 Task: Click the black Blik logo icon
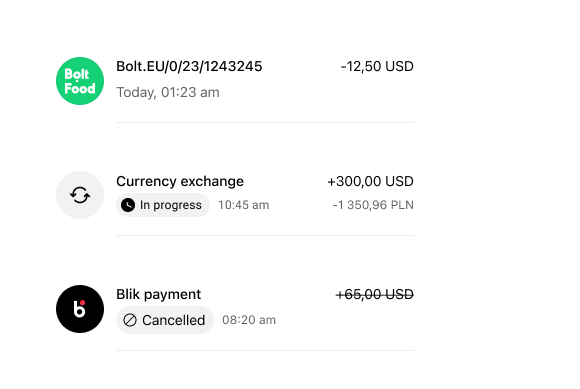click(80, 309)
